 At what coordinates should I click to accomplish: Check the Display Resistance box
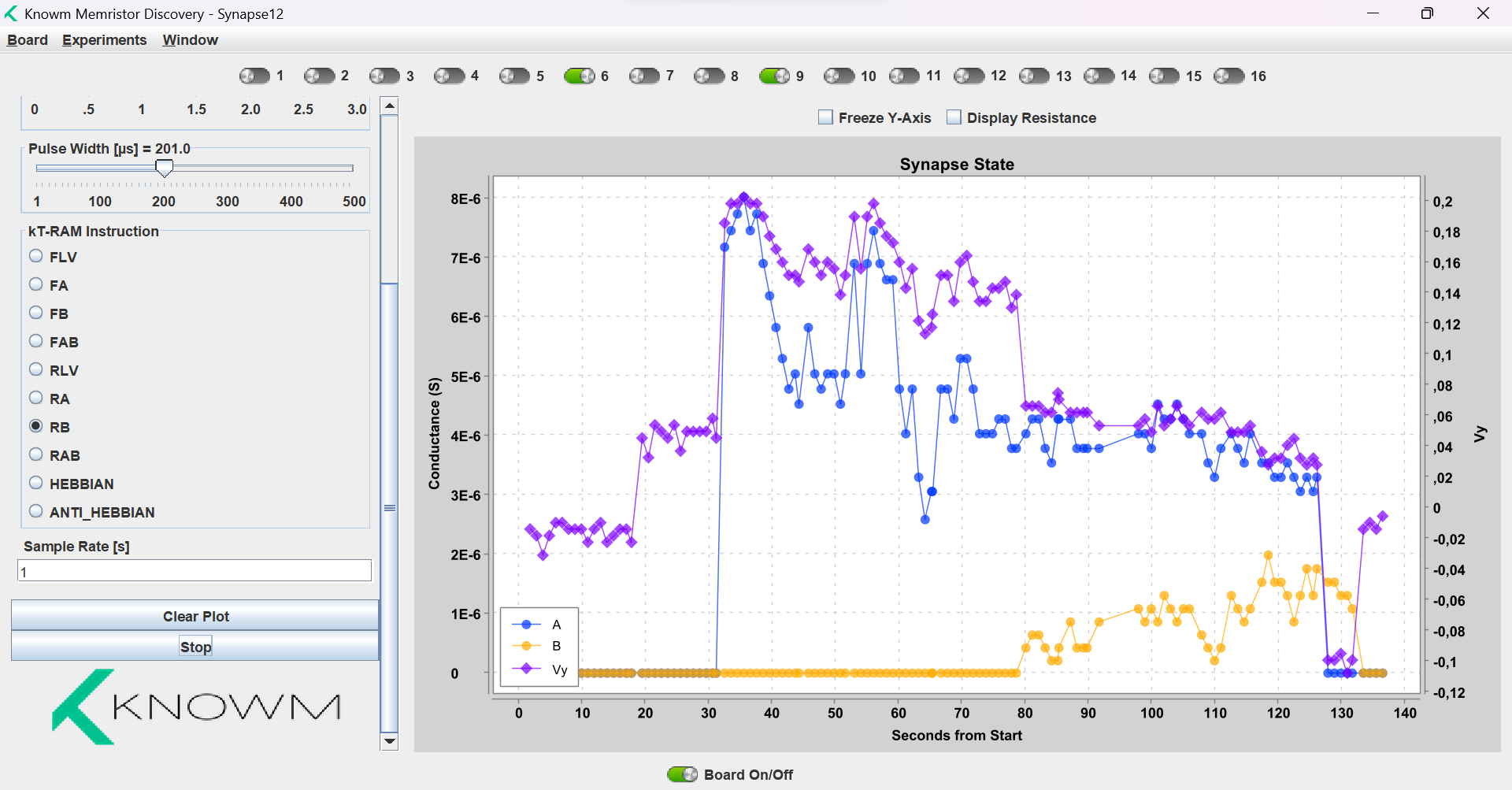(954, 117)
